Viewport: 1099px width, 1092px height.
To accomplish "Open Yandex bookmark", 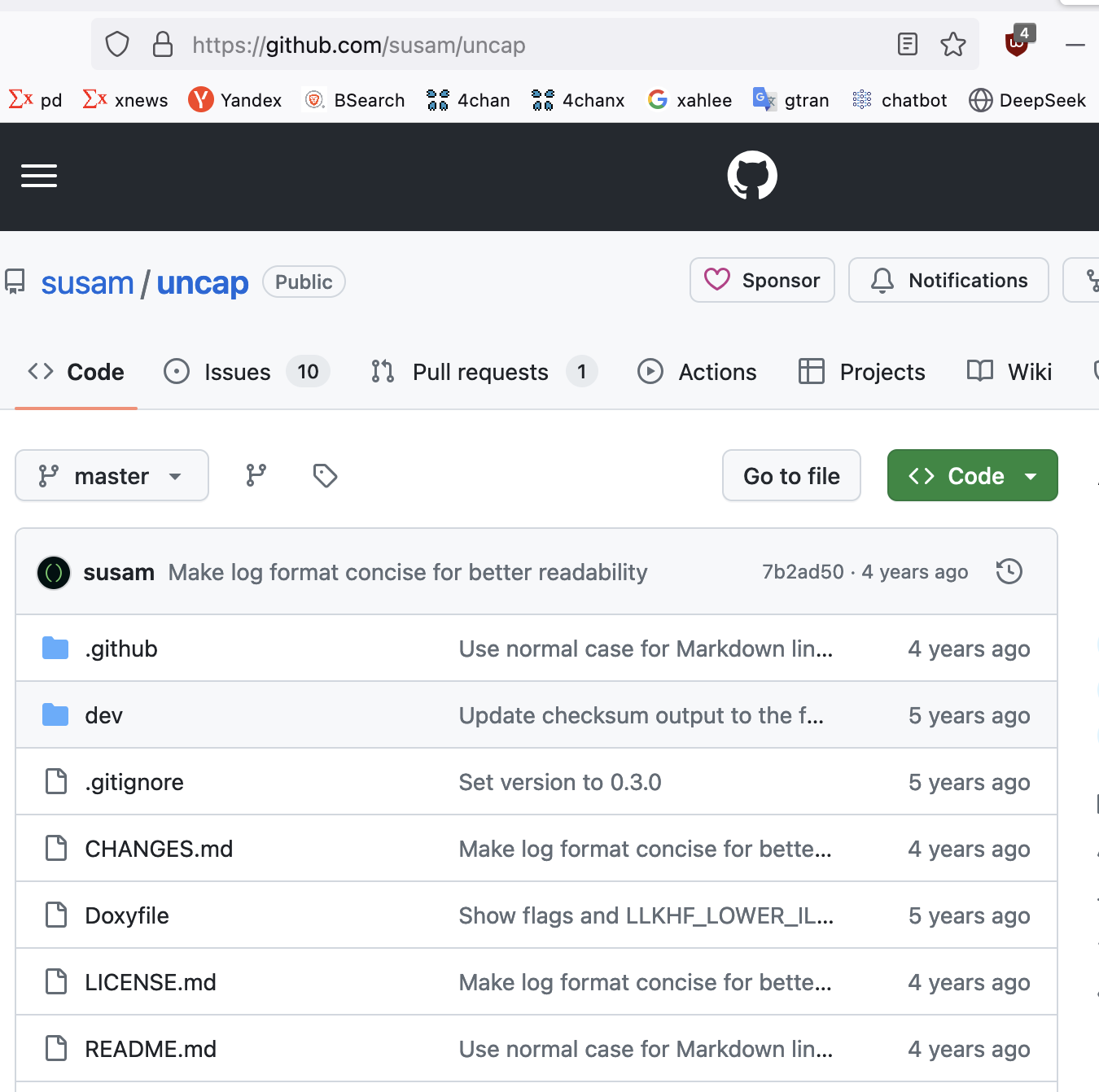I will point(235,100).
